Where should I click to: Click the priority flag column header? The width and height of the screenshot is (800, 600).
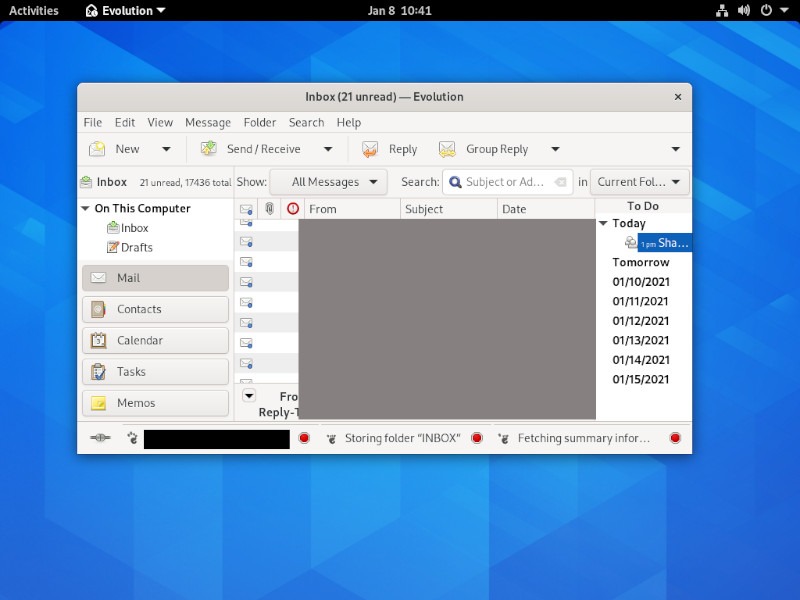click(291, 208)
